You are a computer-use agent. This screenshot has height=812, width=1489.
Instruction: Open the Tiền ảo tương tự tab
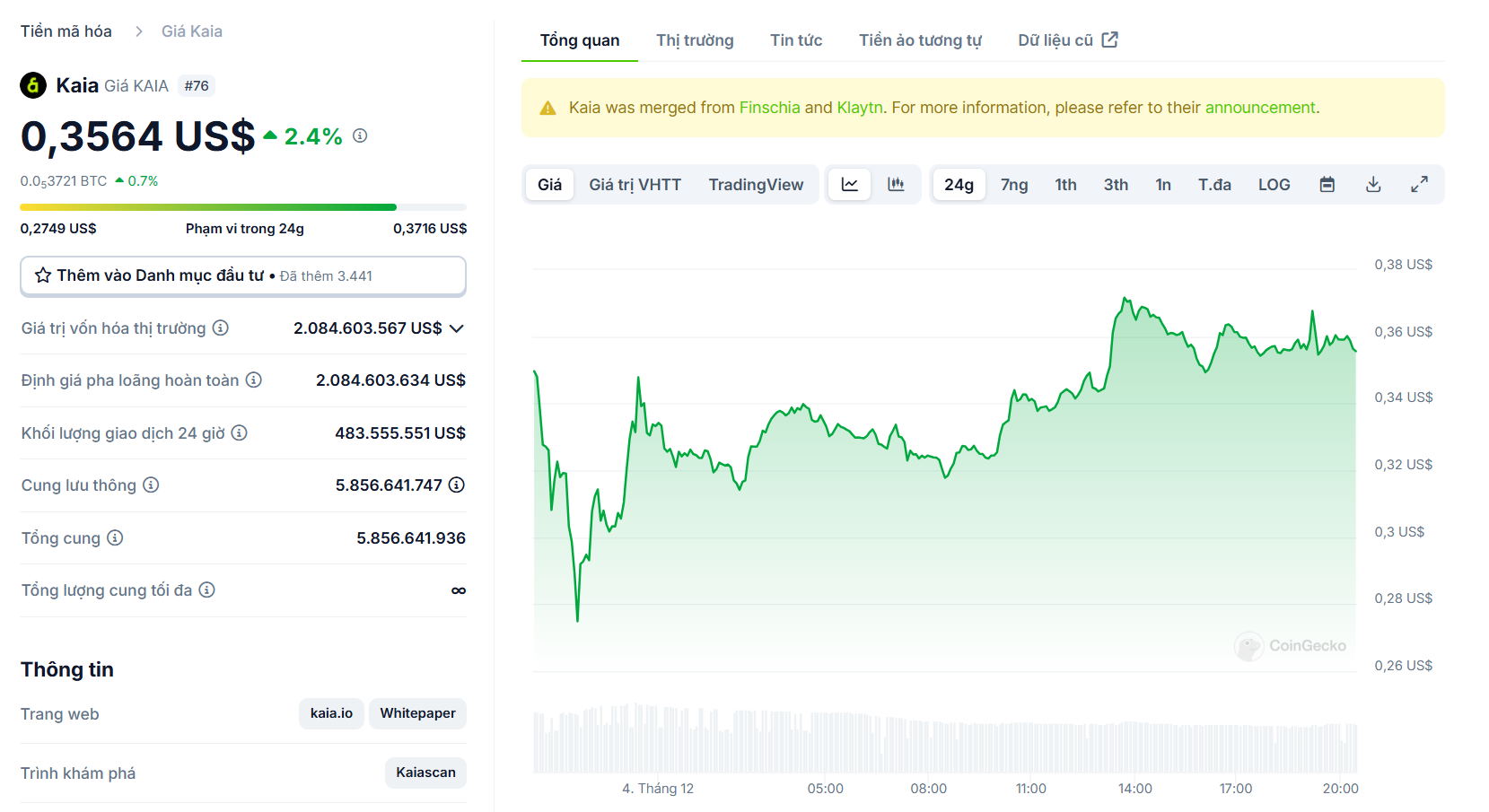pos(920,40)
